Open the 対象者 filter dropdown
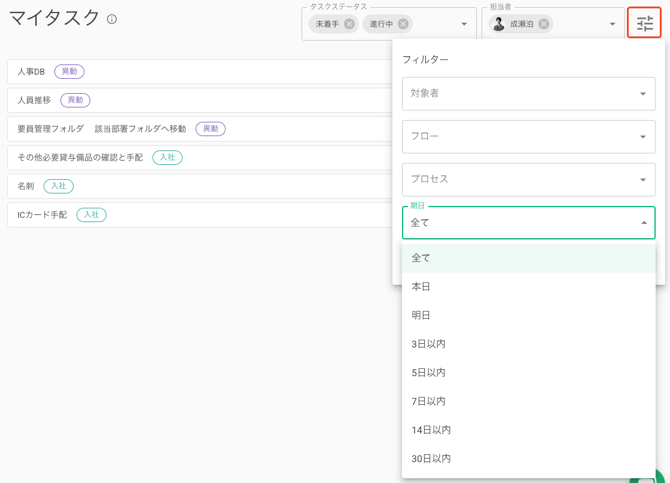 529,94
